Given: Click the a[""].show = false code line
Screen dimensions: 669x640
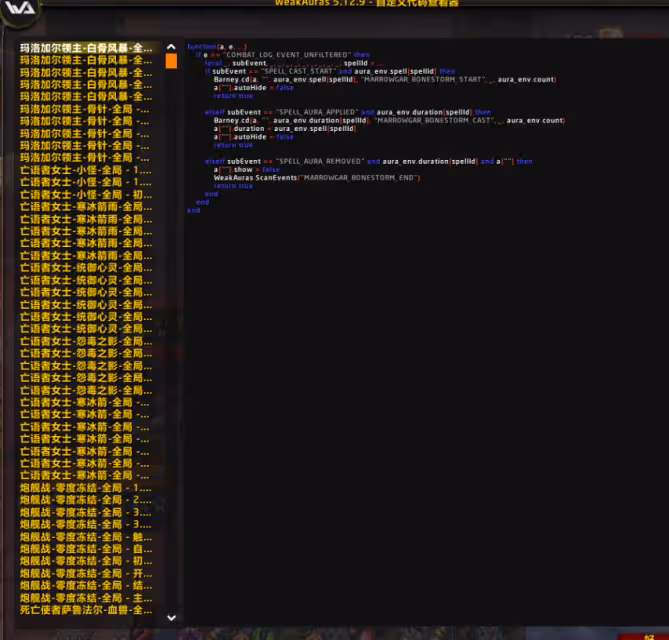Looking at the screenshot, I should pyautogui.click(x=247, y=169).
